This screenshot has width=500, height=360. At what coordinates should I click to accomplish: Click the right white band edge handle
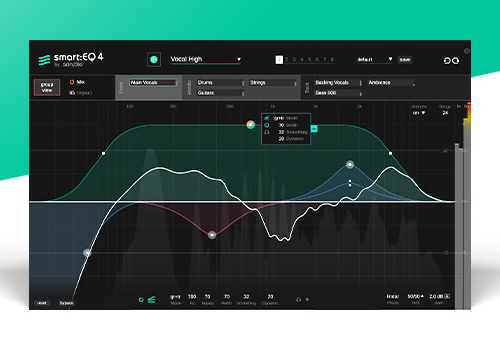[x=390, y=153]
